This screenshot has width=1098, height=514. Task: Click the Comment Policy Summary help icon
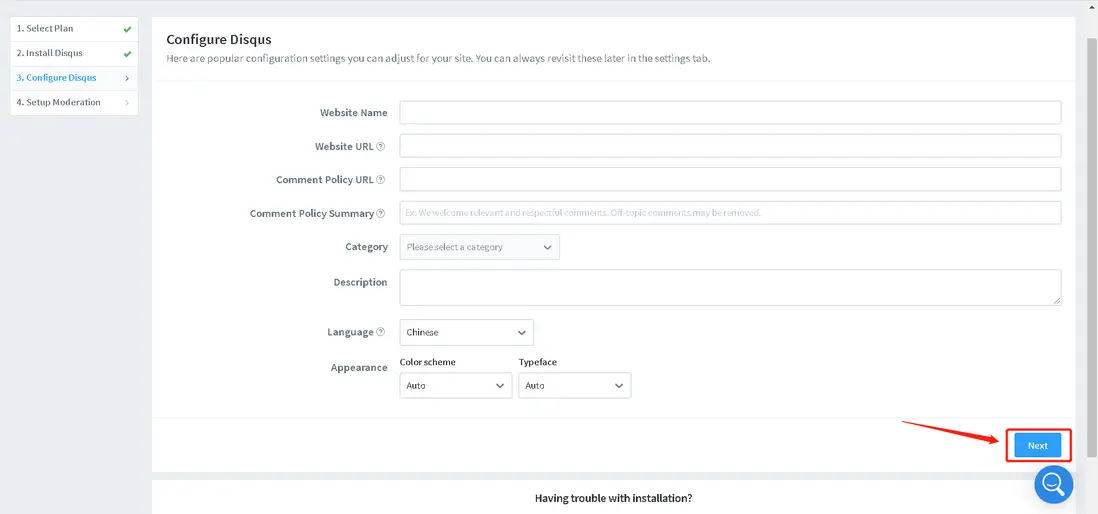click(380, 214)
